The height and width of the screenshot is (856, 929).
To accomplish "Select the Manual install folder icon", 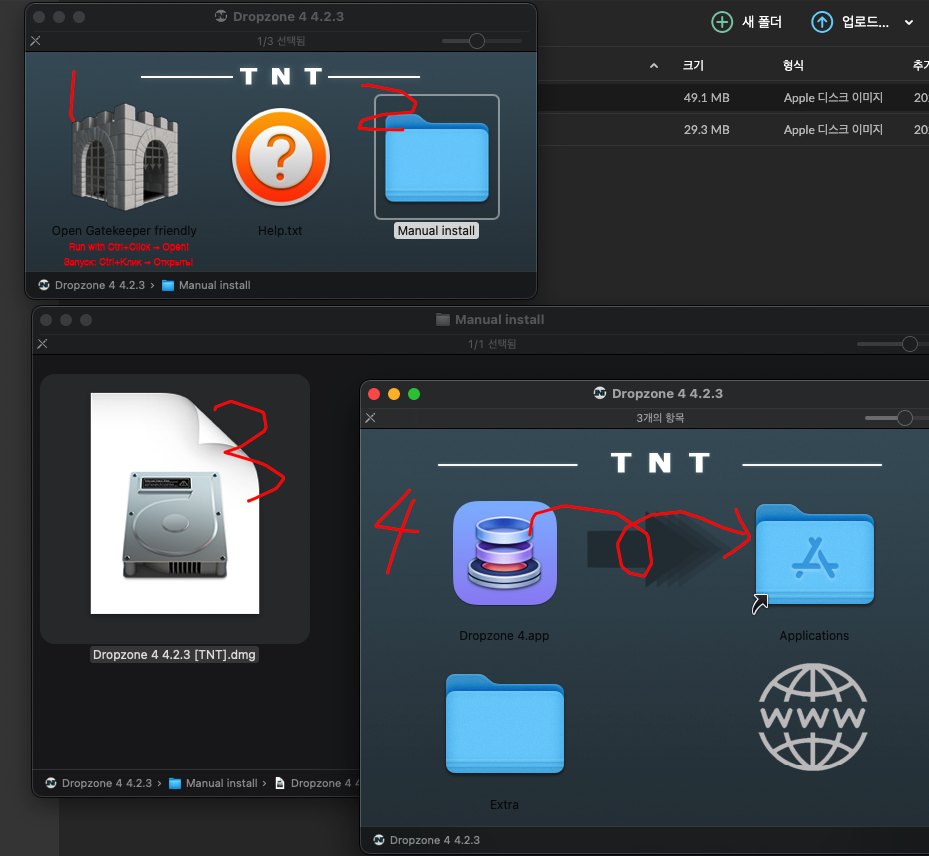I will (437, 158).
